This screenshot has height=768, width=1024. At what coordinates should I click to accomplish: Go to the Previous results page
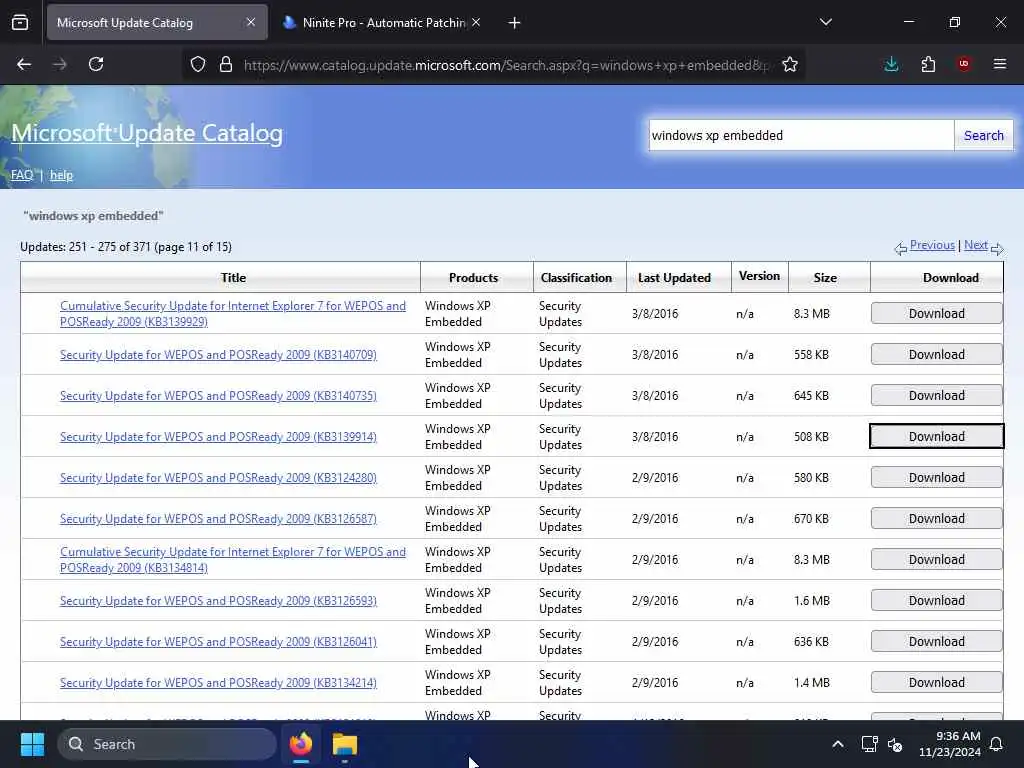[x=932, y=245]
